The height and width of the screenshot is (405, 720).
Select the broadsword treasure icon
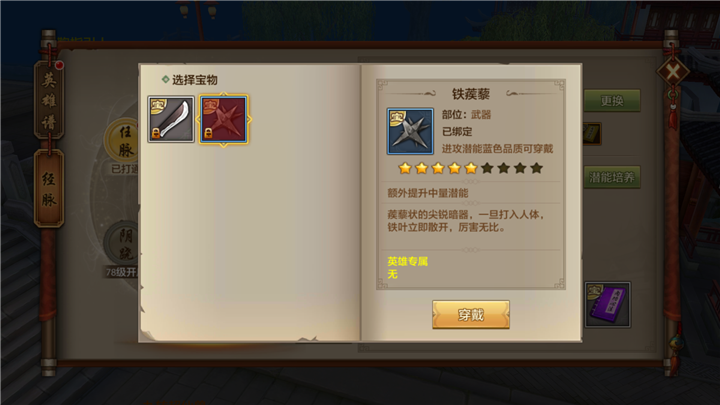171,119
